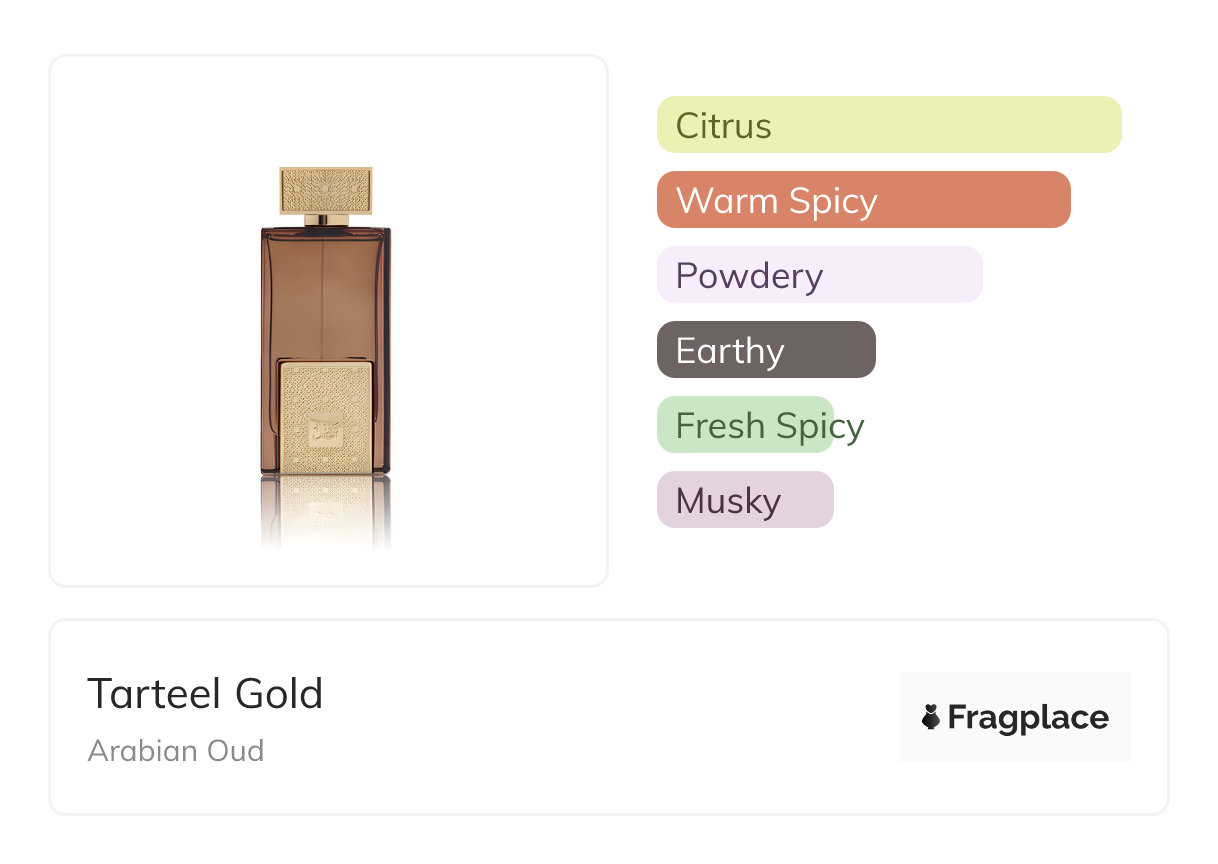
Task: Choose the lavender Powdery accord bar
Action: [819, 275]
